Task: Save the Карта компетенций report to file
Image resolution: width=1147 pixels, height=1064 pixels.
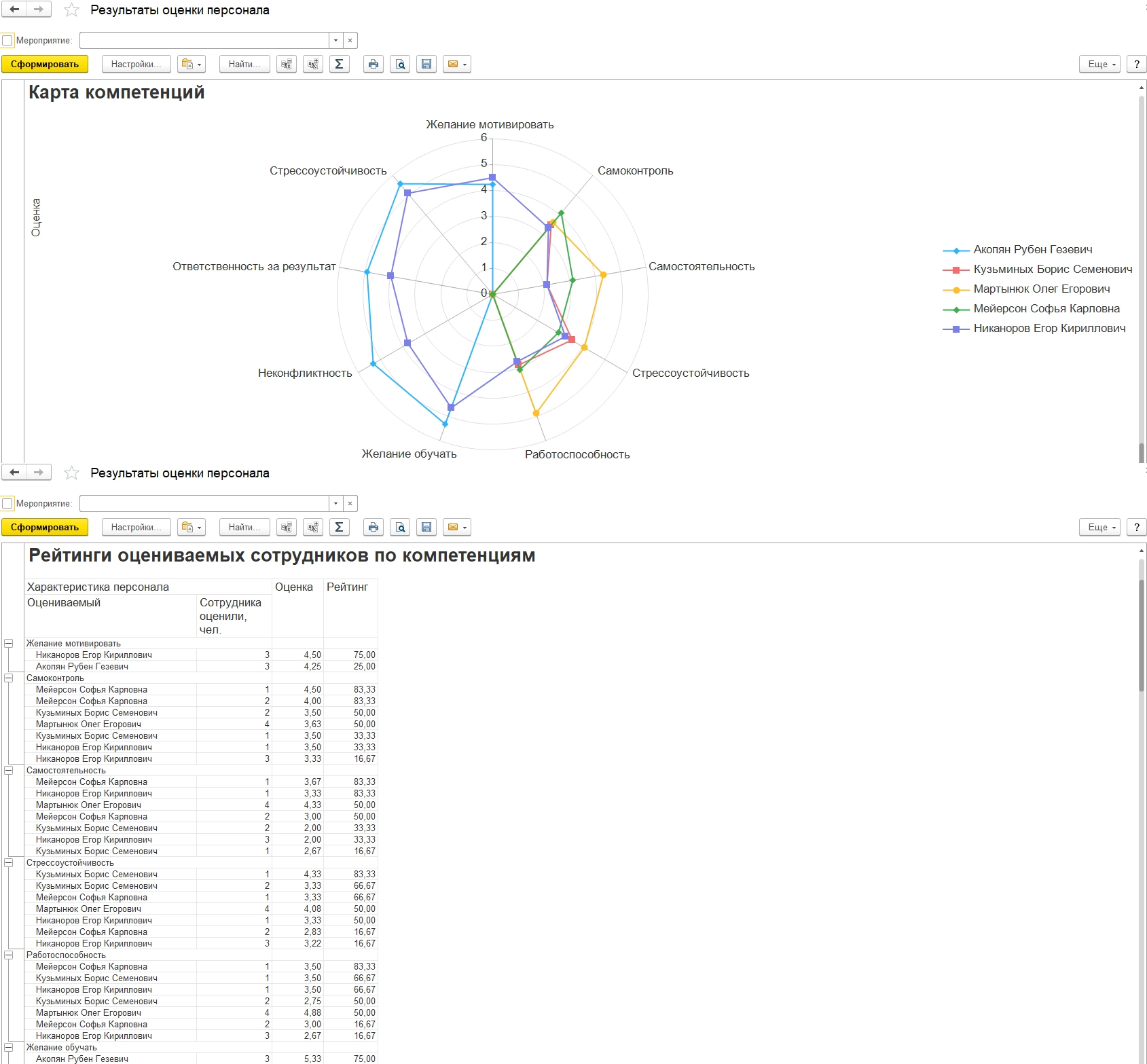Action: pos(426,65)
